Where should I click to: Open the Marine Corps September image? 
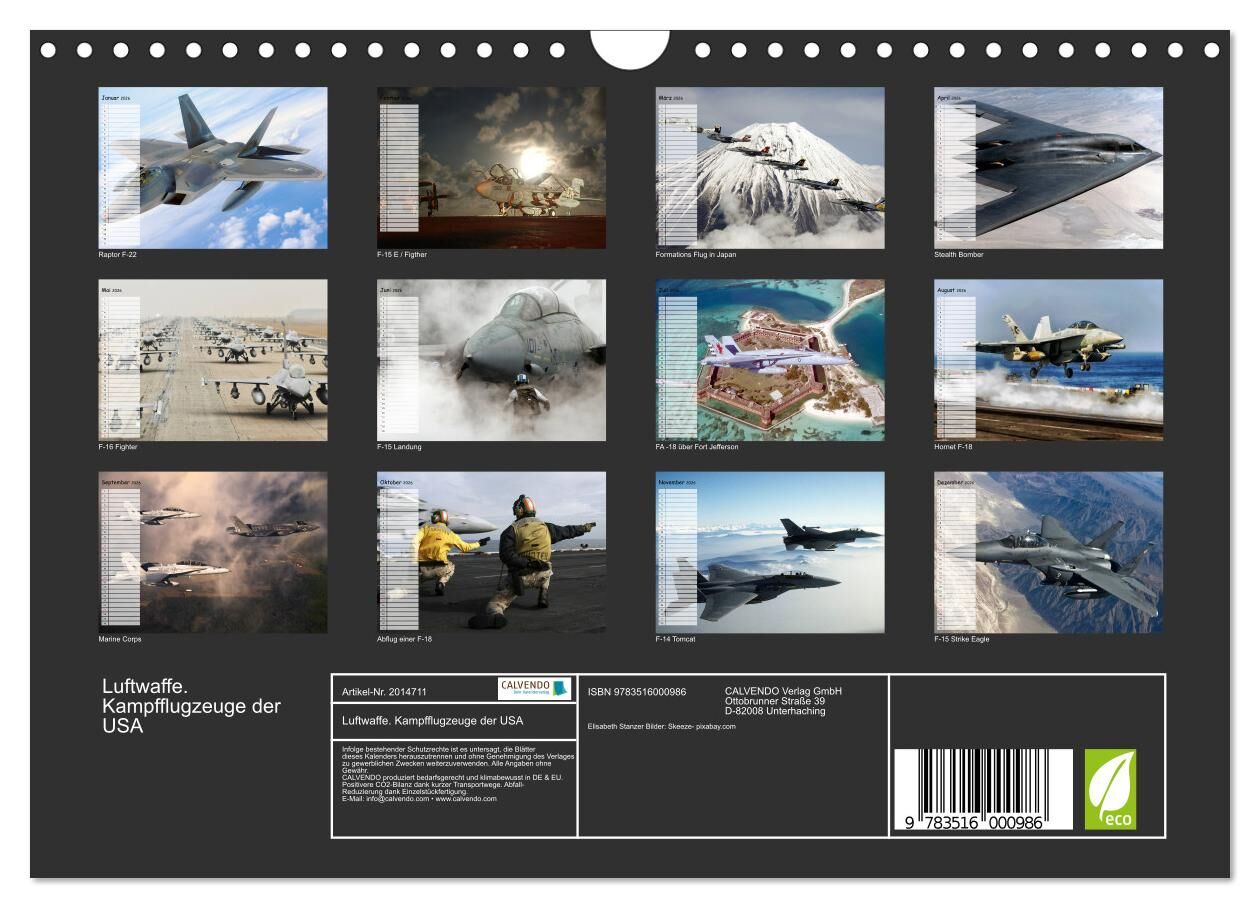tap(213, 552)
